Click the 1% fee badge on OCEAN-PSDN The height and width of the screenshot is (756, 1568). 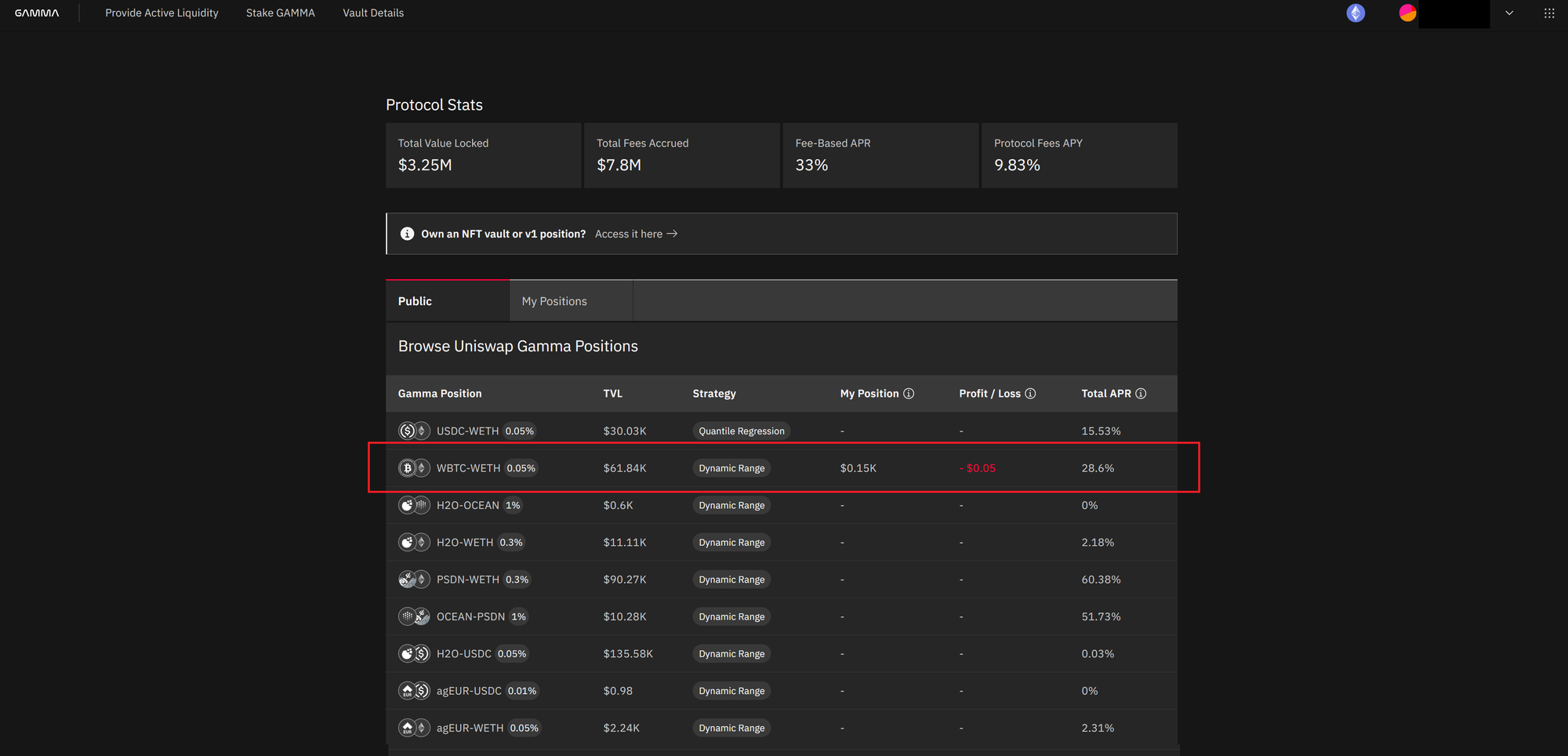518,616
